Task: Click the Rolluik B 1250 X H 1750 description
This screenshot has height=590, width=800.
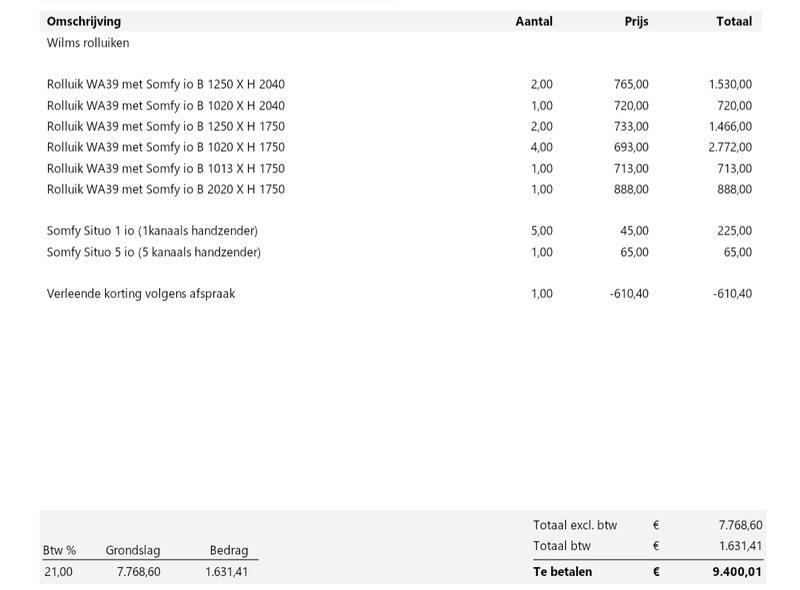Action: [166, 127]
